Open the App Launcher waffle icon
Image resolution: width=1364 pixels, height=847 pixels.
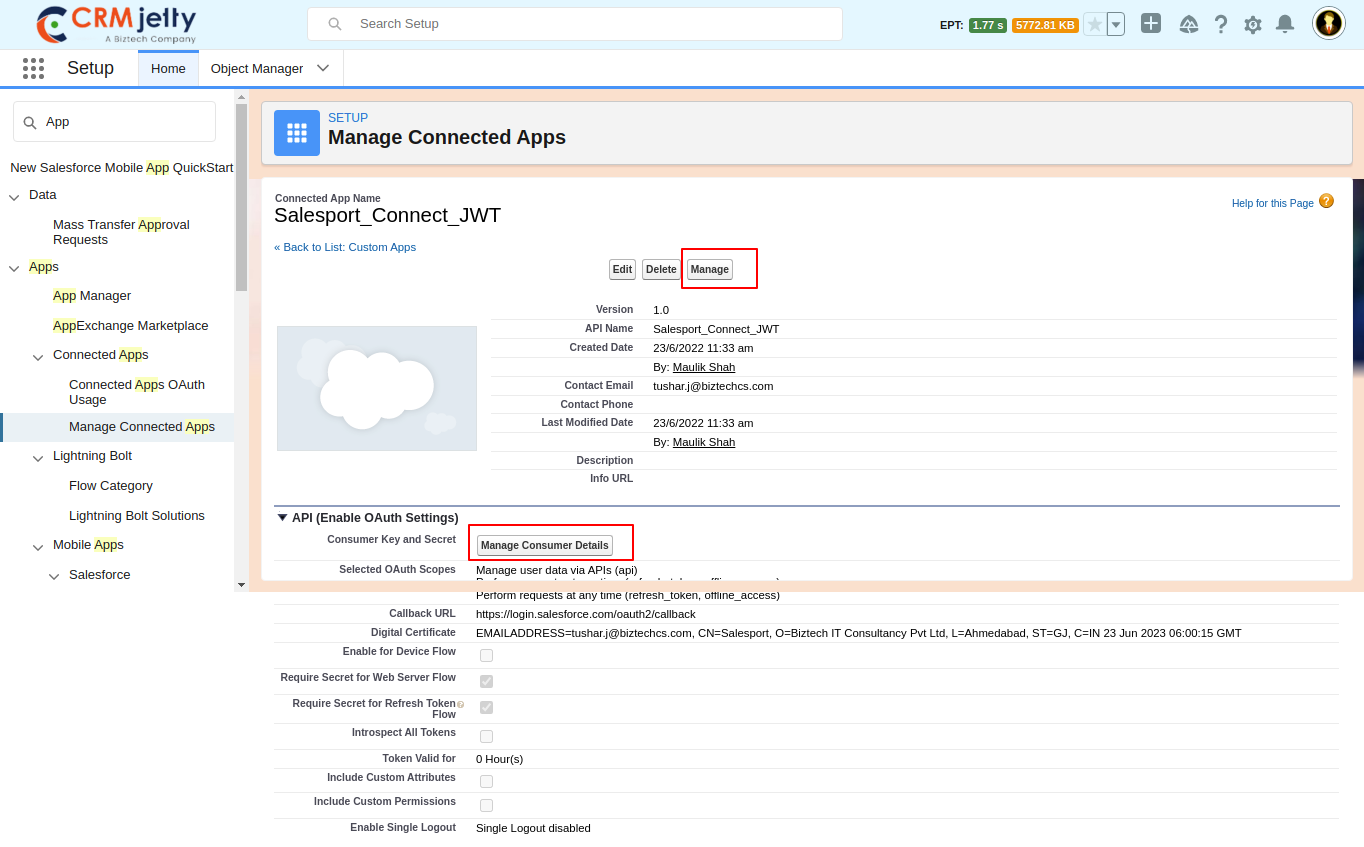pos(33,68)
